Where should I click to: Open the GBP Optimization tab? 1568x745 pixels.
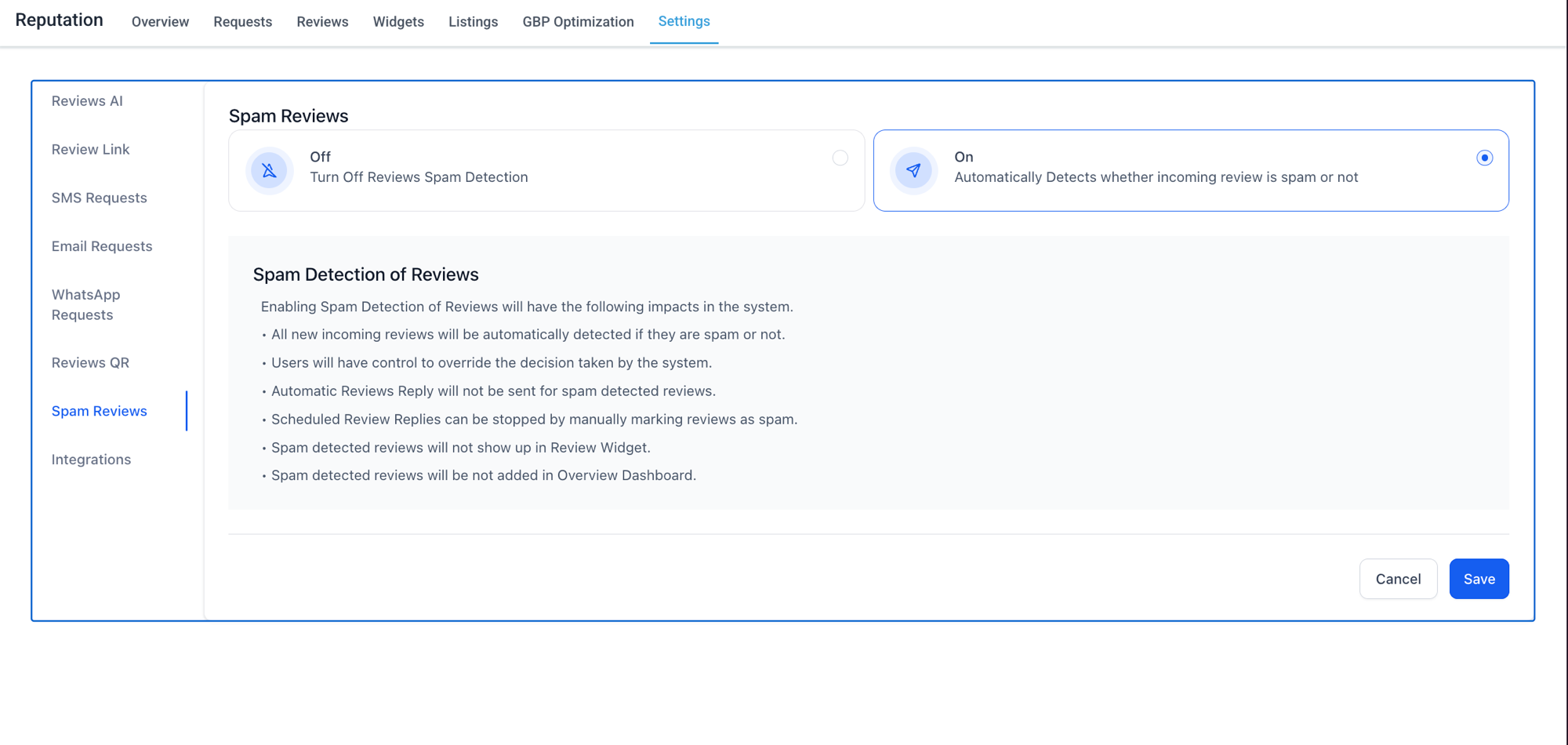click(x=578, y=22)
